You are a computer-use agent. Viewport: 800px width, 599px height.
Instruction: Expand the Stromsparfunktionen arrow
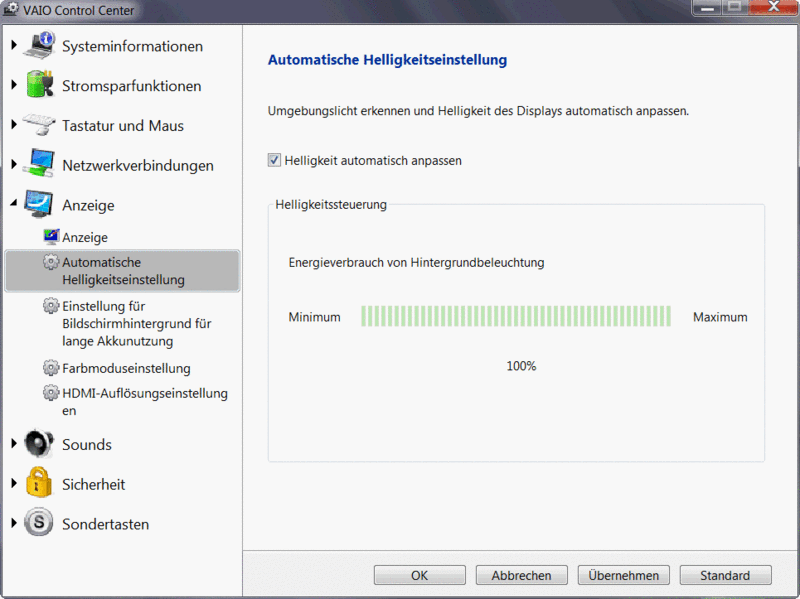click(14, 85)
